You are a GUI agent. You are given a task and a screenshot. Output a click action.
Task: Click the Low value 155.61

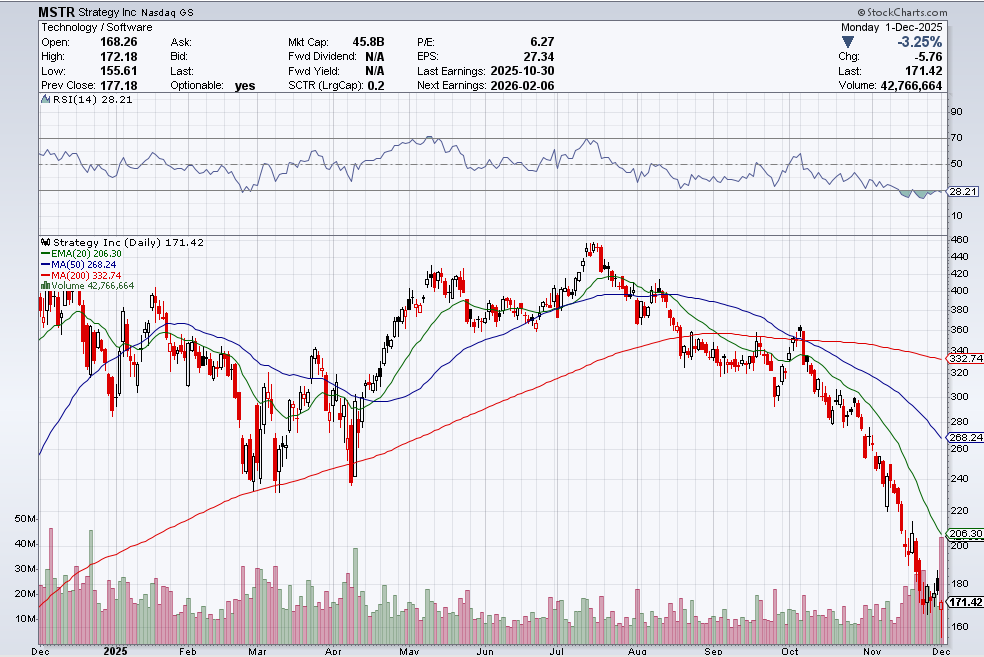click(119, 70)
